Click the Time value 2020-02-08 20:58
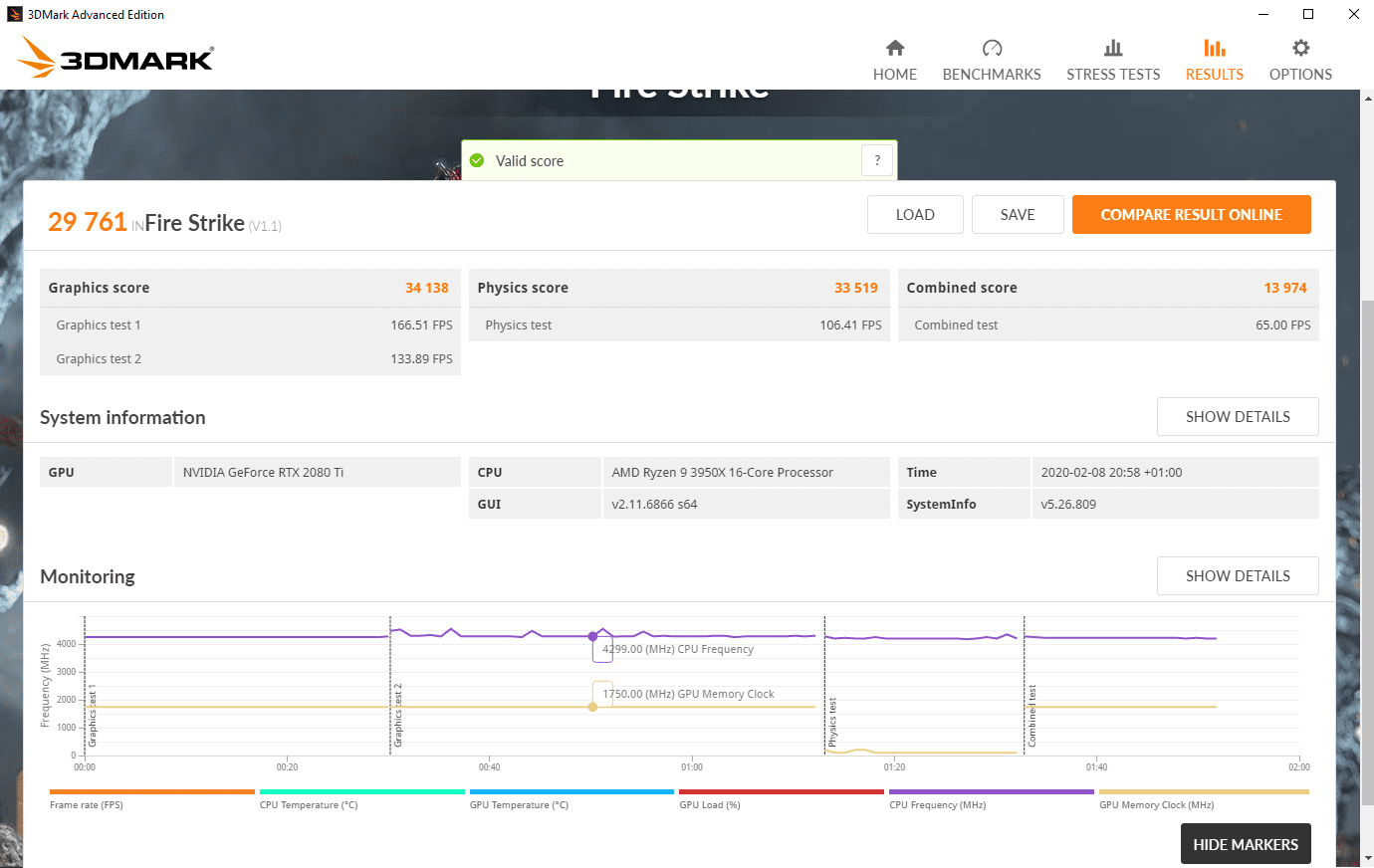Screen dimensions: 1374x868 point(1111,473)
